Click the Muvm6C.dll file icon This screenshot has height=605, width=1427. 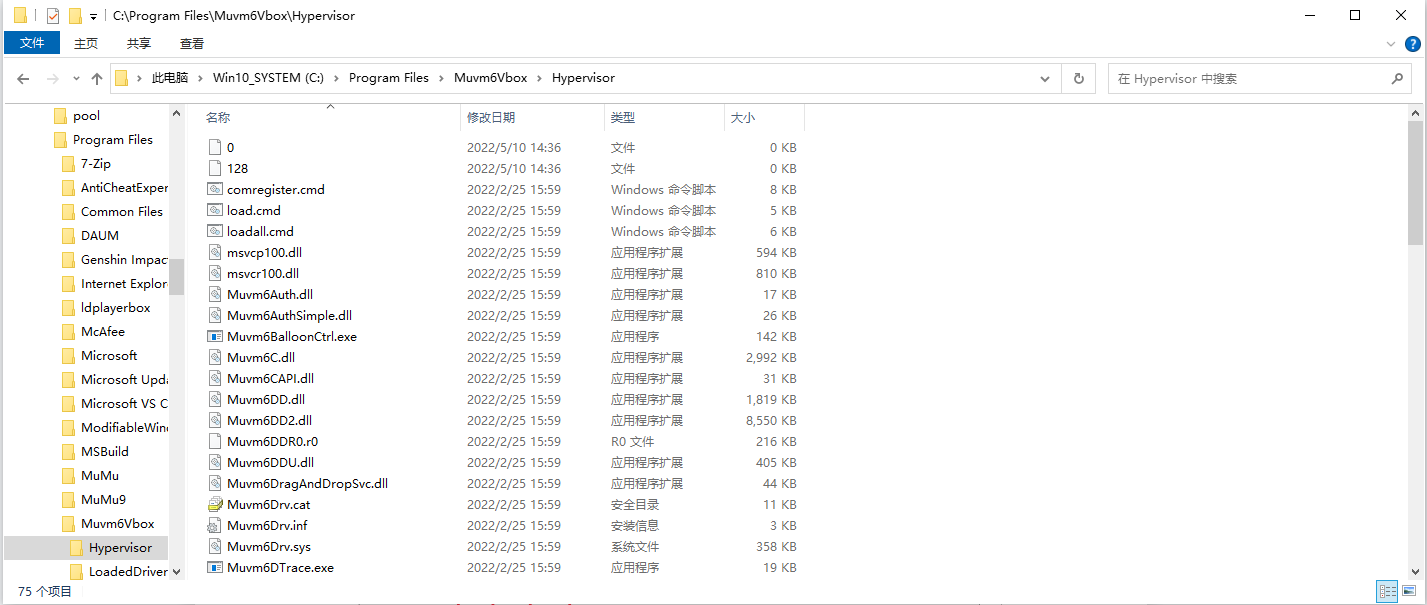pyautogui.click(x=215, y=357)
